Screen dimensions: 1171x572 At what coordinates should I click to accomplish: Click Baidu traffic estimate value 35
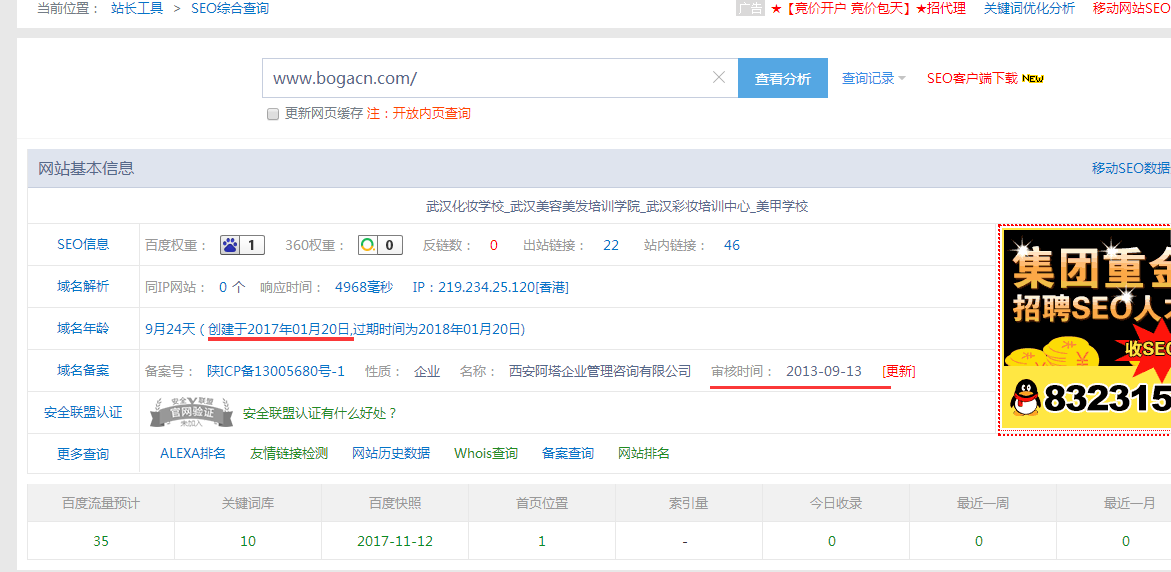pos(101,541)
